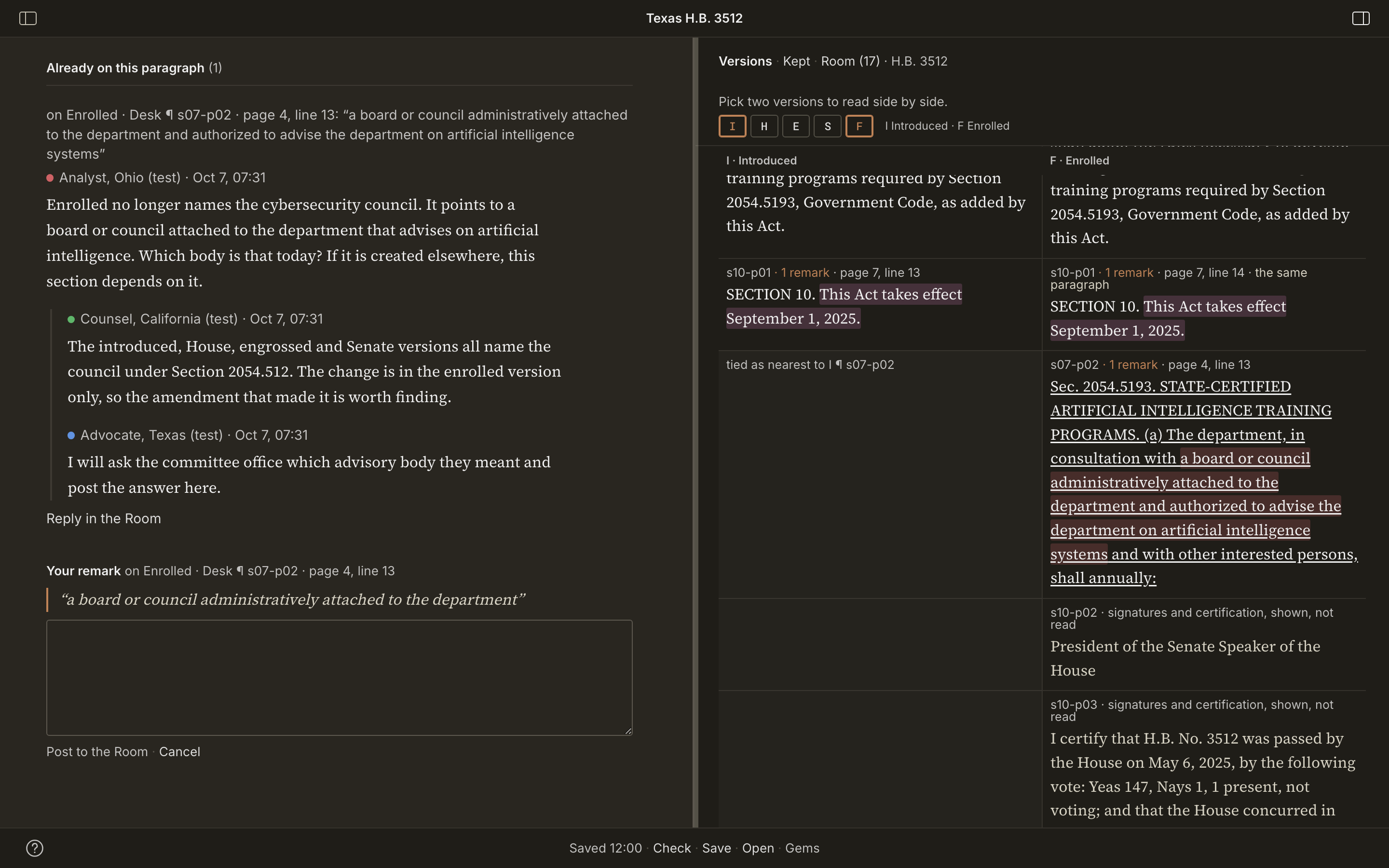
Task: Focus the remark text area
Action: [x=339, y=678]
